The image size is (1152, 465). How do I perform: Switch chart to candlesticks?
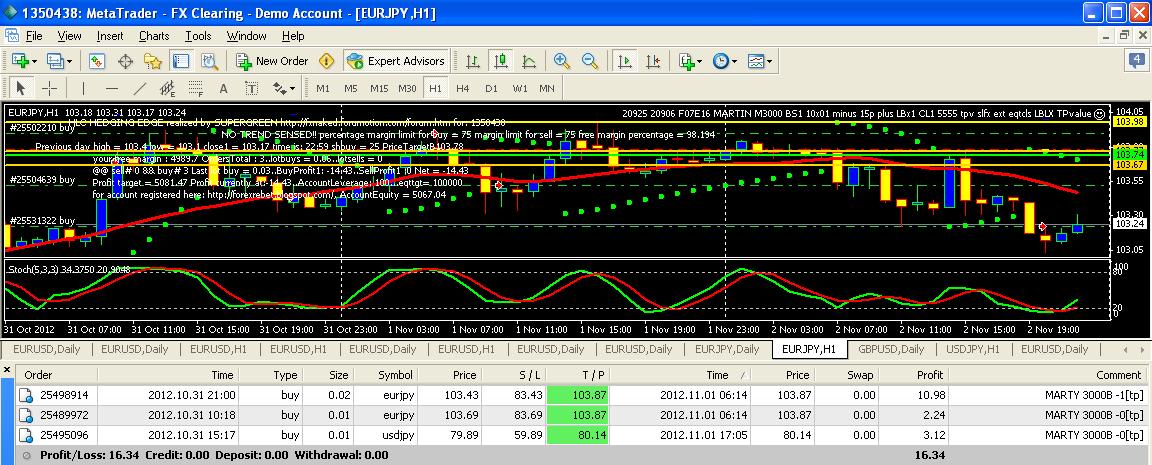(501, 61)
